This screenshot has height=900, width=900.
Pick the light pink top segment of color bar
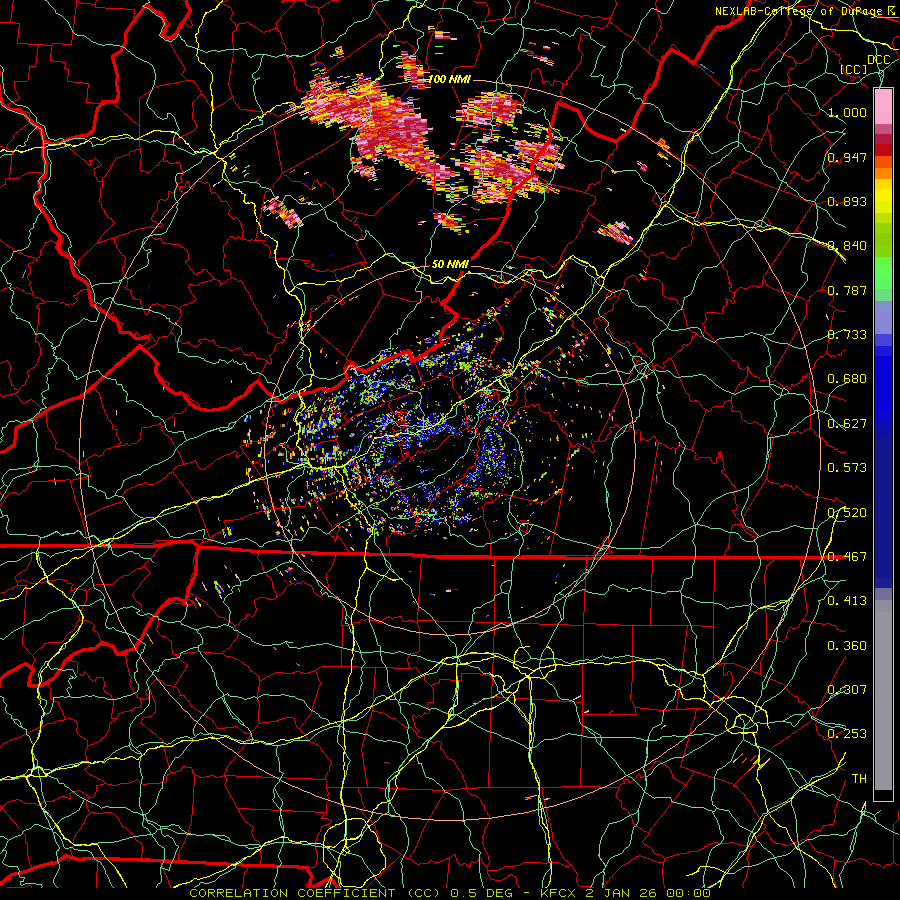[x=883, y=107]
